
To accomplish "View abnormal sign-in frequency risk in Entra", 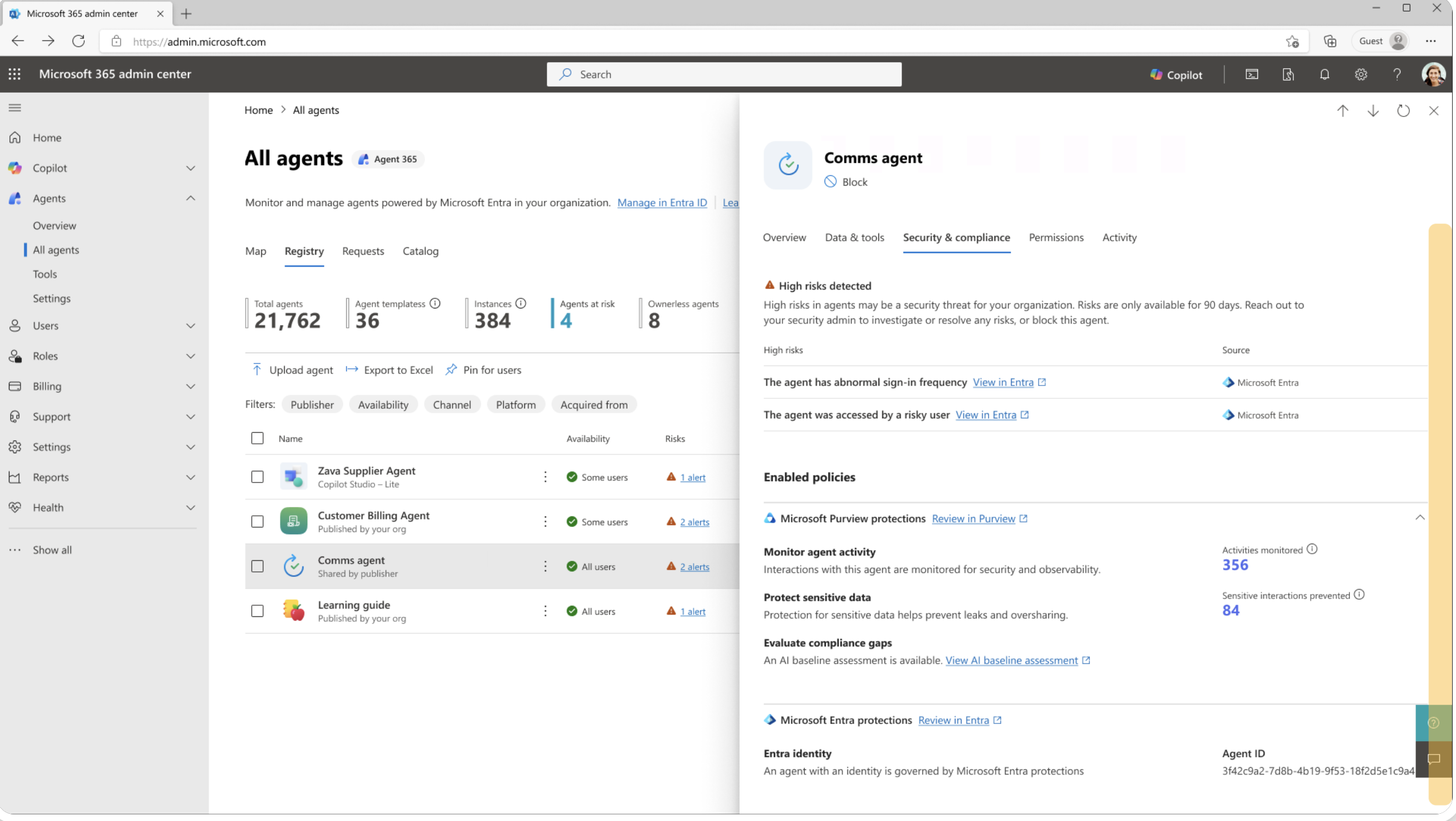I will coord(1009,383).
